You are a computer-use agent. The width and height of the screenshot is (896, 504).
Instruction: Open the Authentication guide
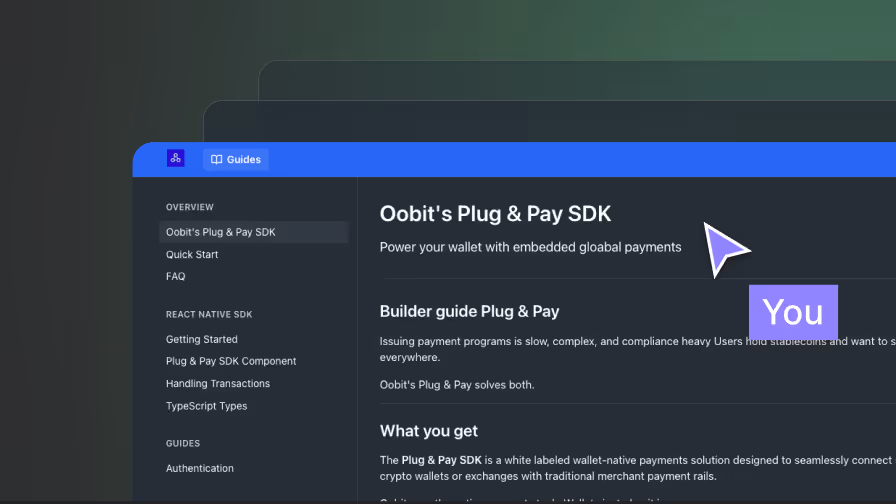pos(199,468)
